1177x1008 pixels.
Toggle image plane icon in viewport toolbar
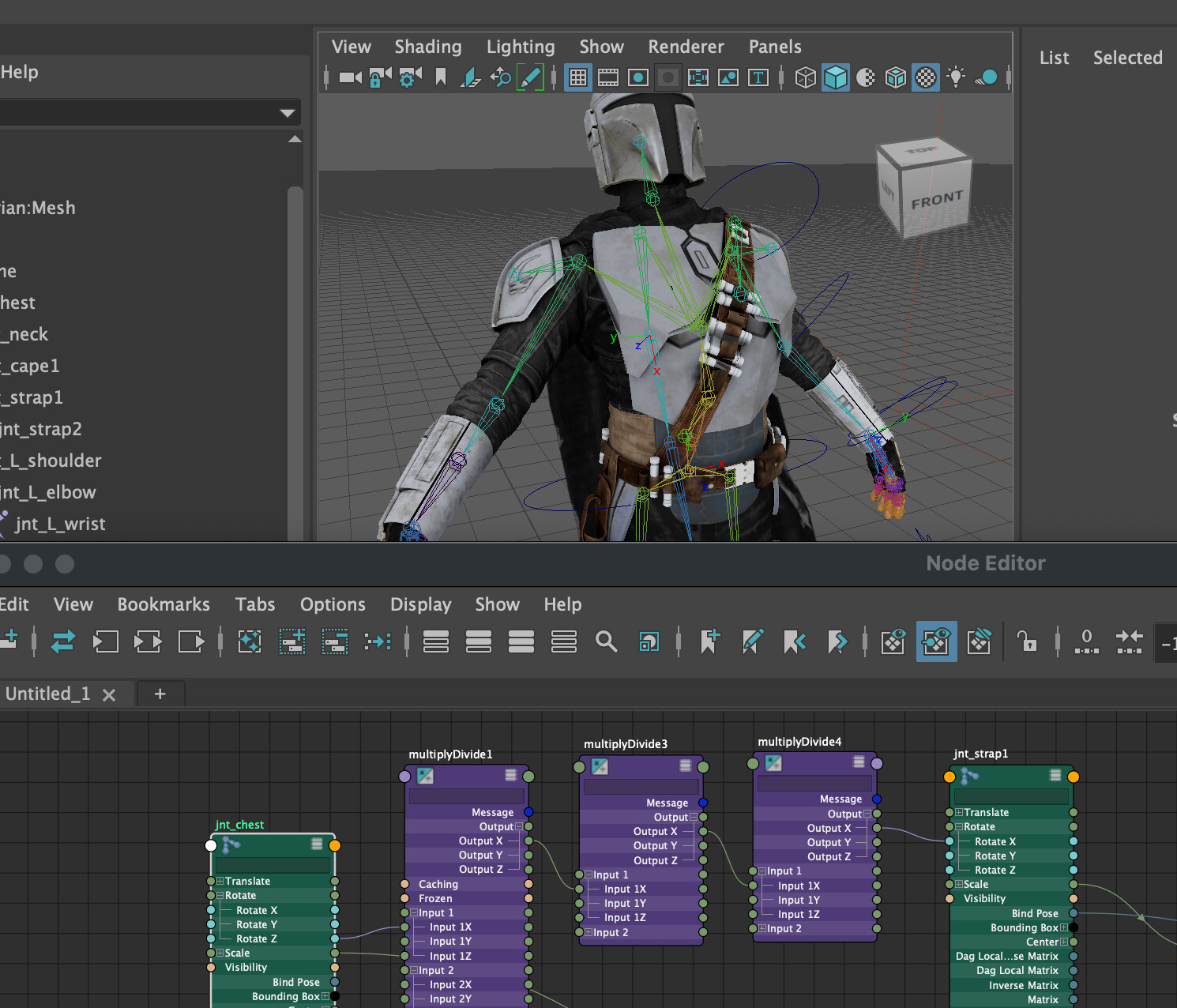471,77
